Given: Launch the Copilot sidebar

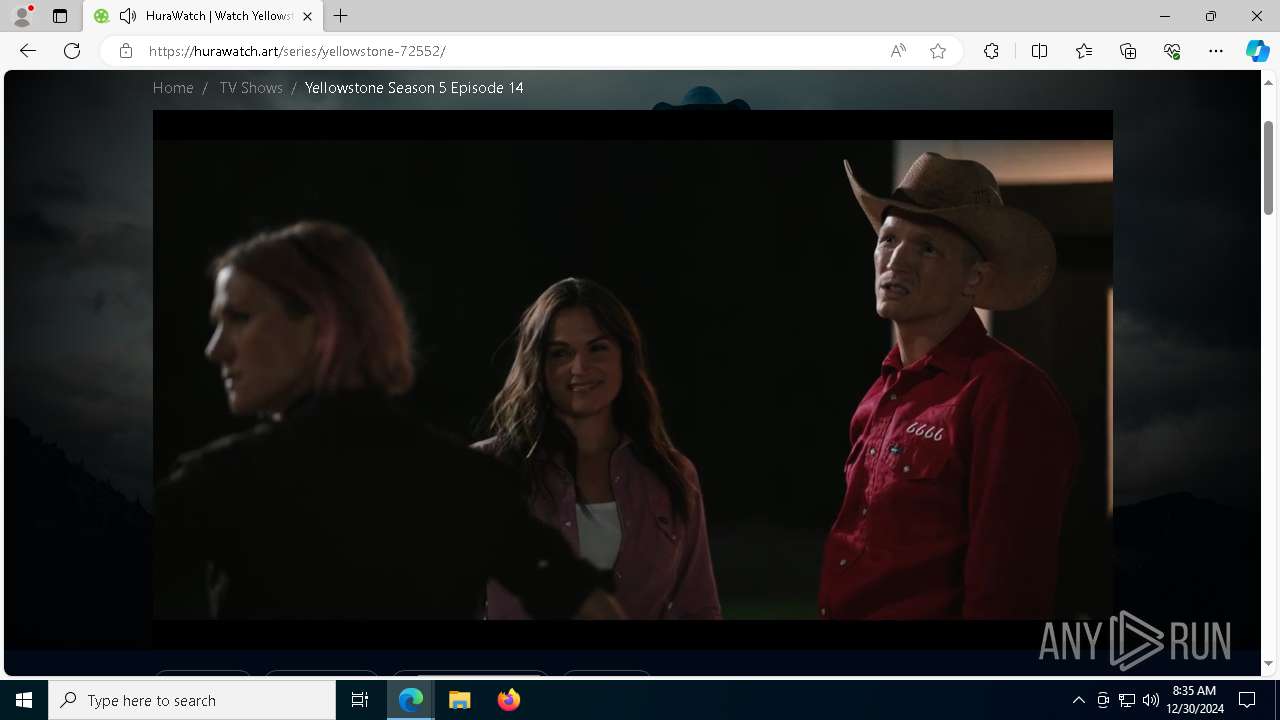Looking at the screenshot, I should click(1258, 51).
